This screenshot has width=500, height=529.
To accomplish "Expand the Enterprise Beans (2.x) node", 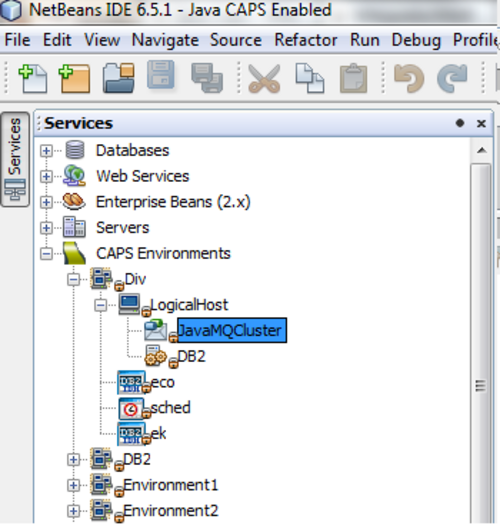I will click(x=46, y=202).
